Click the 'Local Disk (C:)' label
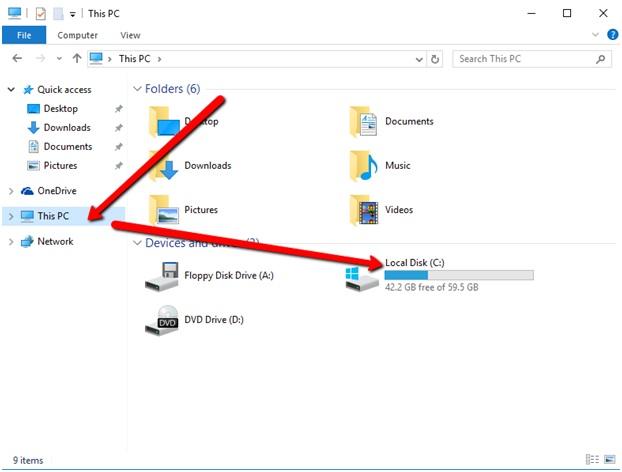The height and width of the screenshot is (472, 622). click(x=415, y=263)
